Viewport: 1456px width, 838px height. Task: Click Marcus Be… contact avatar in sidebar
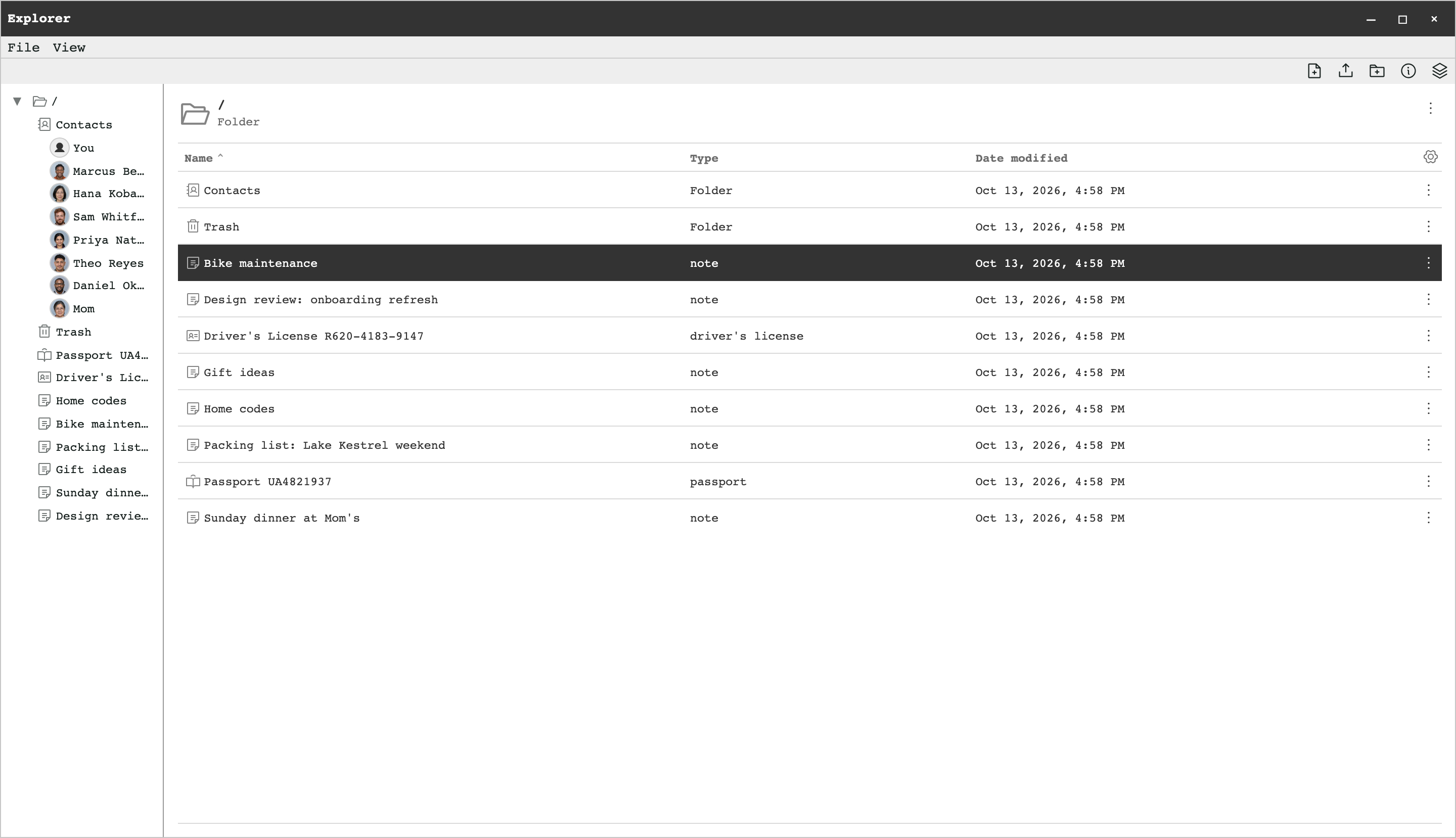pos(59,171)
